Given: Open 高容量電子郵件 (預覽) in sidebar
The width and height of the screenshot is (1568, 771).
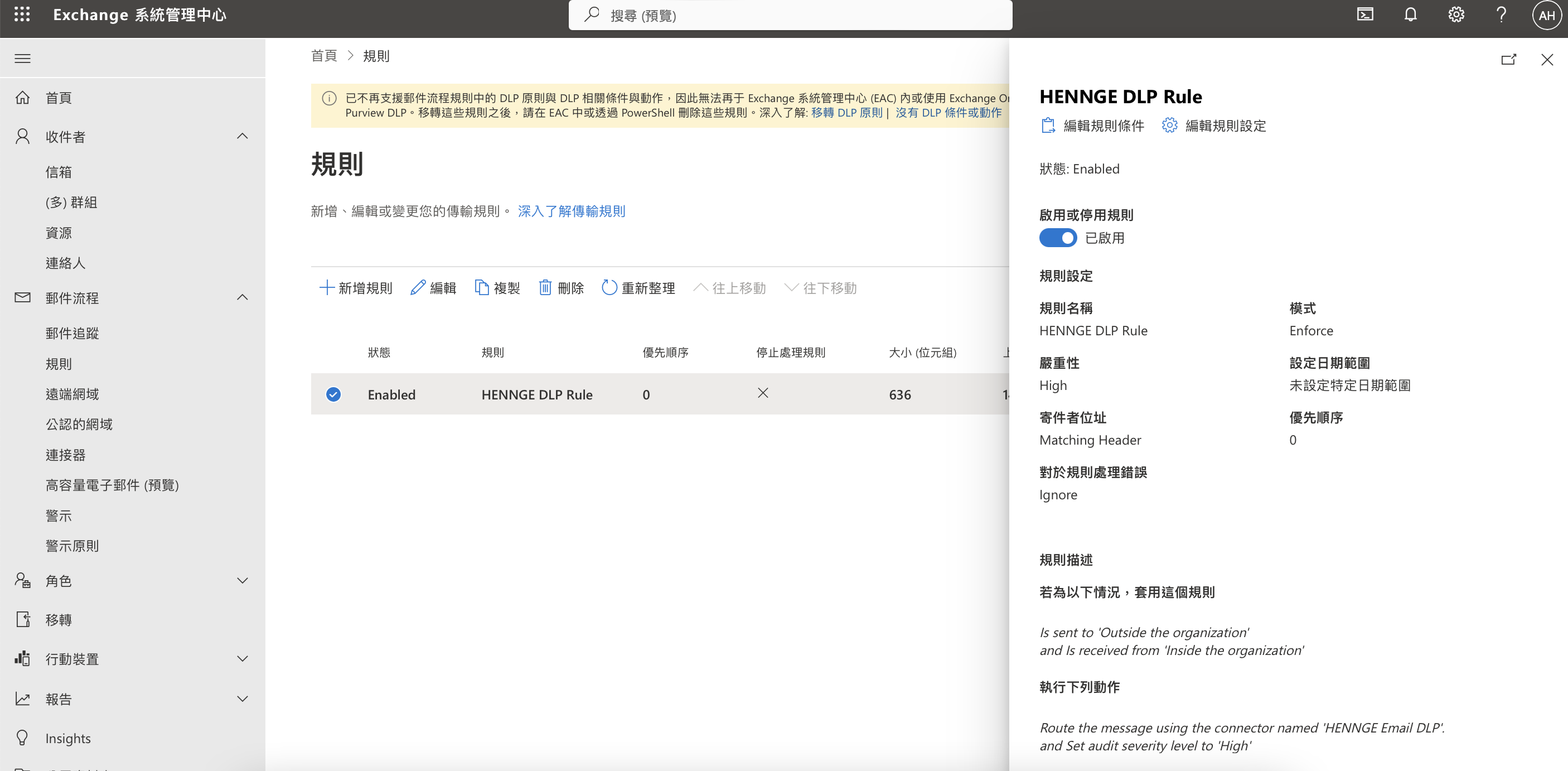Looking at the screenshot, I should click(112, 485).
